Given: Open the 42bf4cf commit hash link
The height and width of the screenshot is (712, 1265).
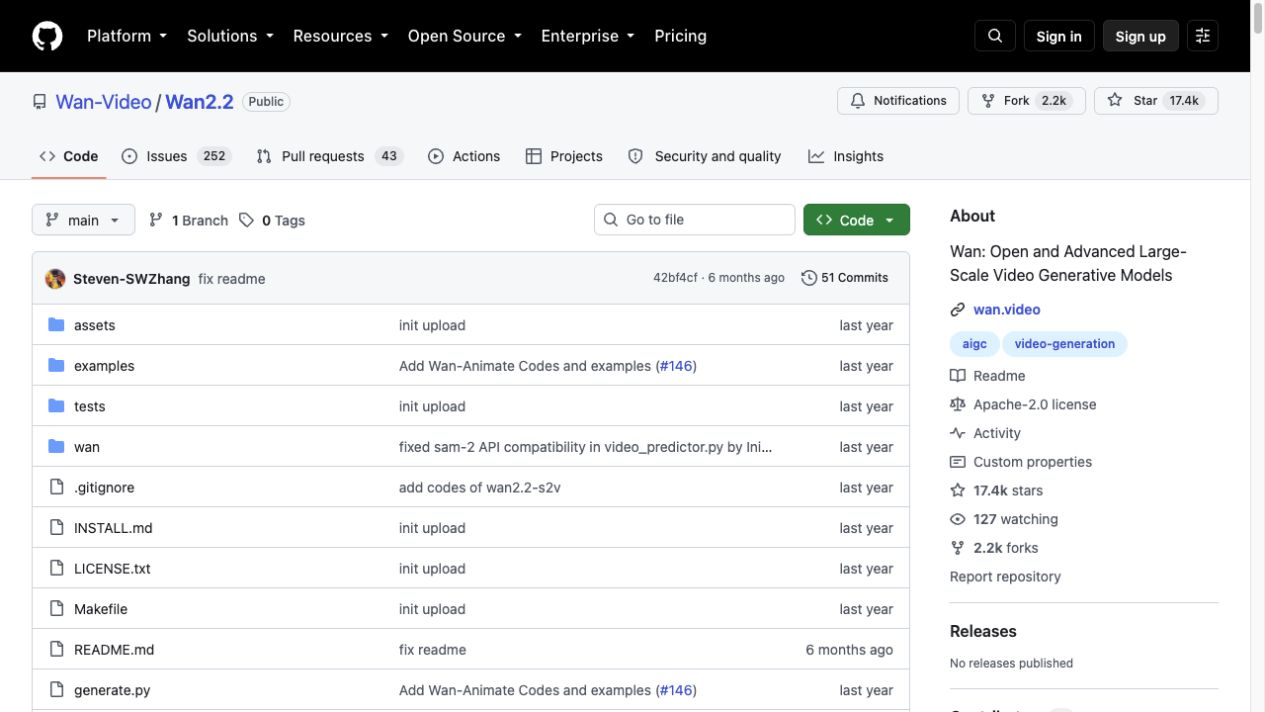Looking at the screenshot, I should point(675,278).
